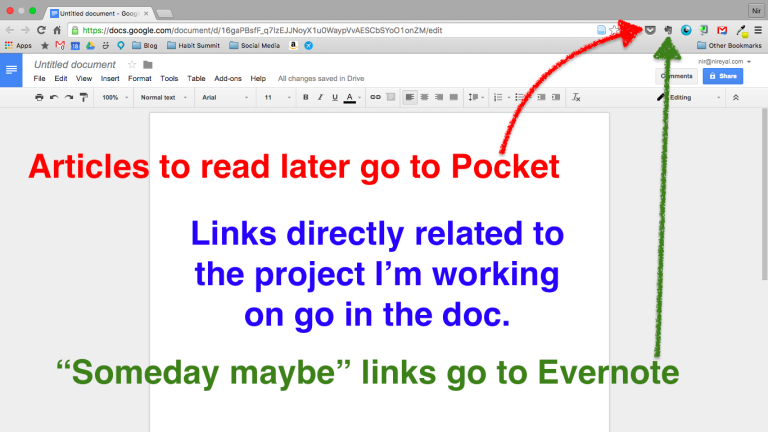Open the Add-ons menu
This screenshot has height=432, width=768.
(228, 78)
